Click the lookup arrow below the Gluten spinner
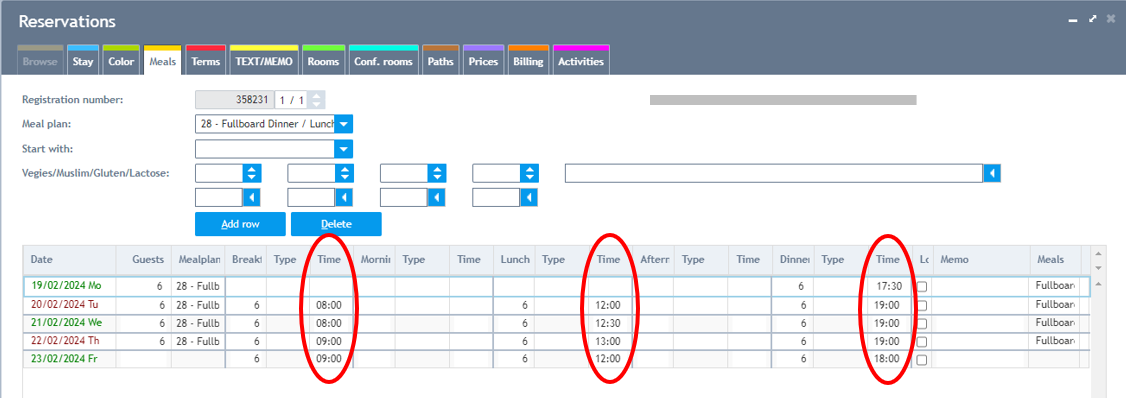This screenshot has height=398, width=1126. [437, 197]
